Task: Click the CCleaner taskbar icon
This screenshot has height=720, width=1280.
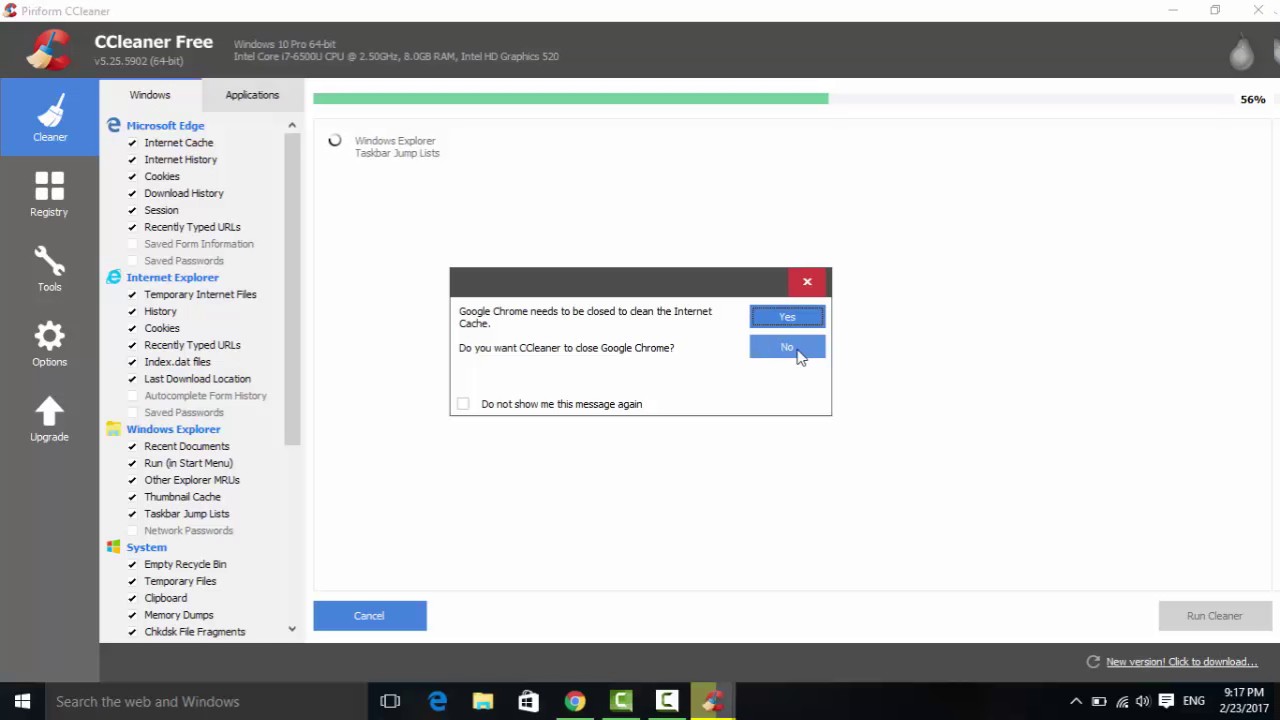Action: pyautogui.click(x=713, y=701)
